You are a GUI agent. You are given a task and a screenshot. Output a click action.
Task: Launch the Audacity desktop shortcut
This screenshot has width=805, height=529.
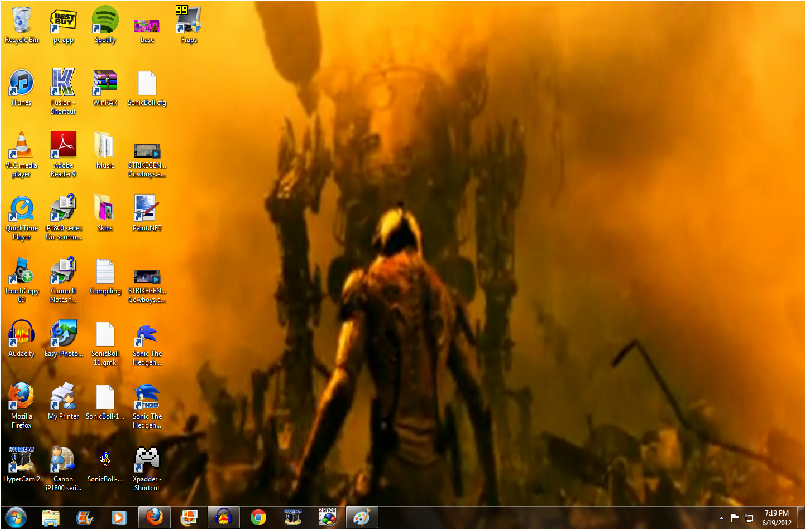21,339
